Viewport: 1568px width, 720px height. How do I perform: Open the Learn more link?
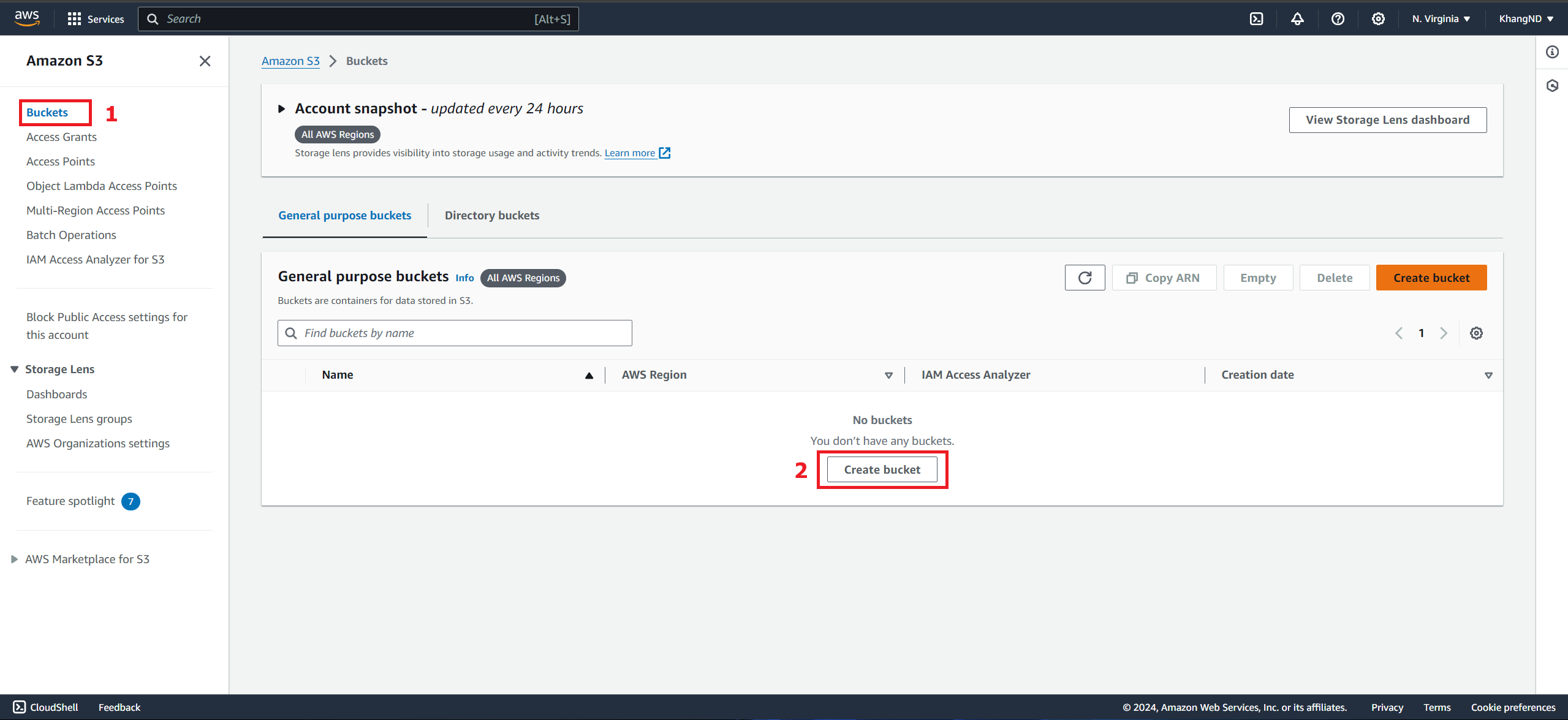point(637,153)
